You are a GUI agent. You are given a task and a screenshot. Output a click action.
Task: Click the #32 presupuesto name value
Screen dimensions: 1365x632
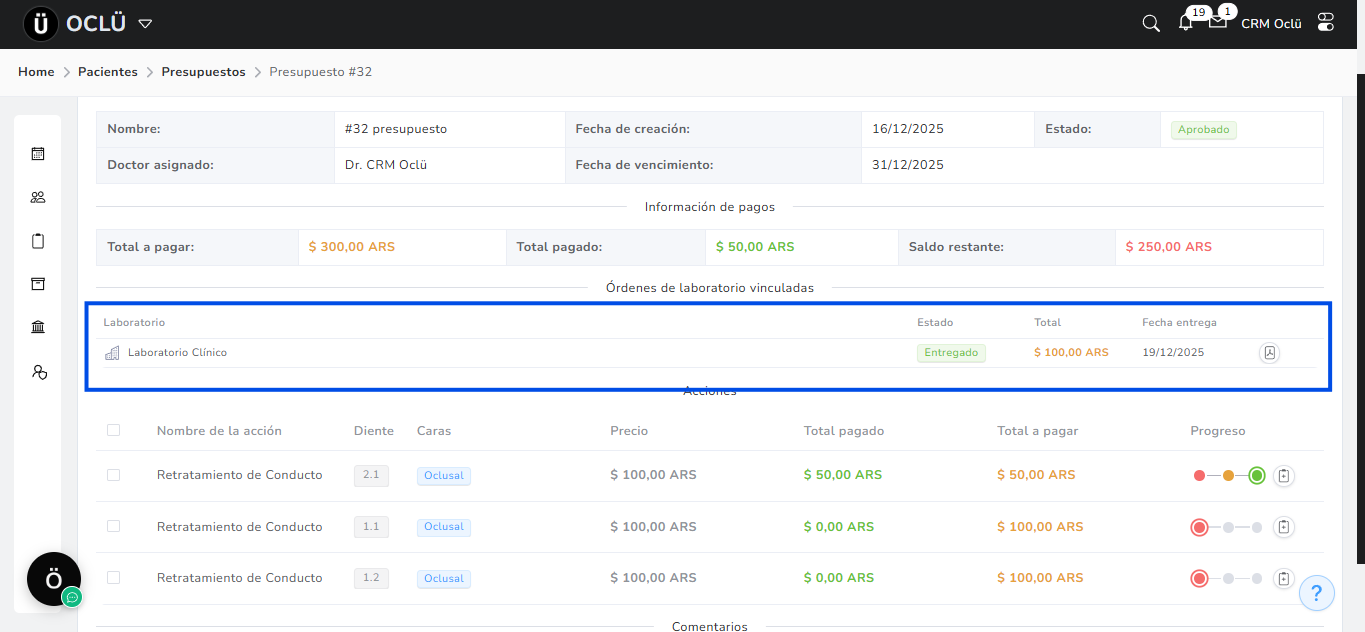[x=396, y=129]
